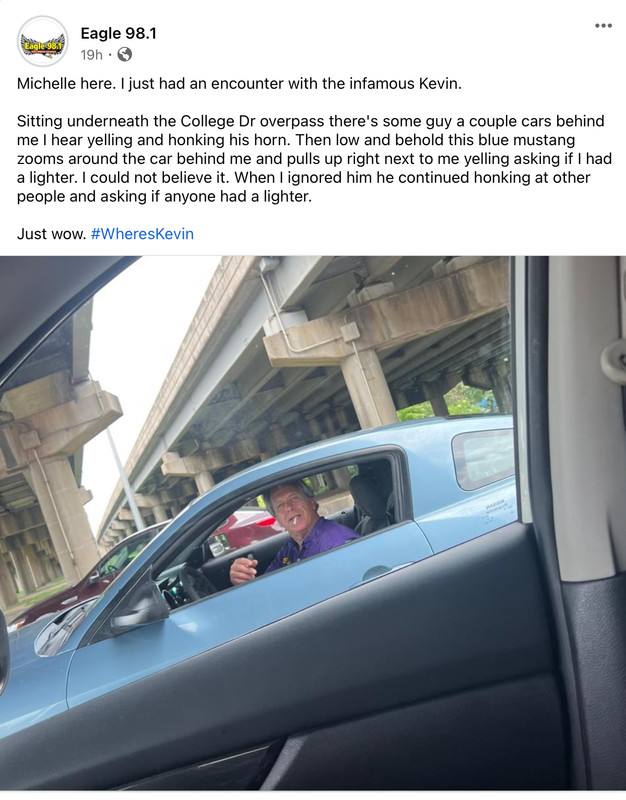626x800 pixels.
Task: Open the Eagle 98.1 page name link
Action: click(118, 34)
